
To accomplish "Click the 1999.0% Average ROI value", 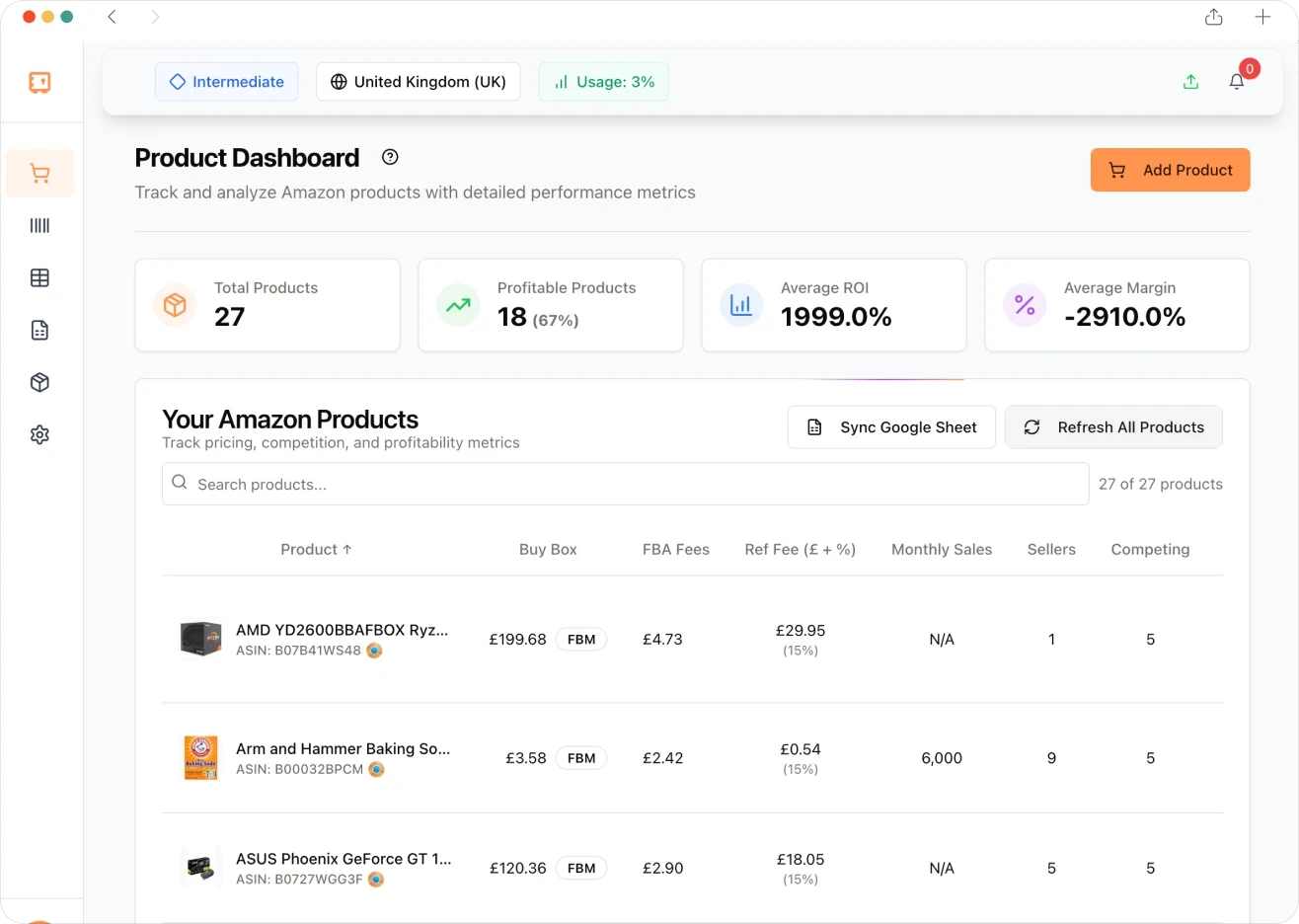I will 836,317.
